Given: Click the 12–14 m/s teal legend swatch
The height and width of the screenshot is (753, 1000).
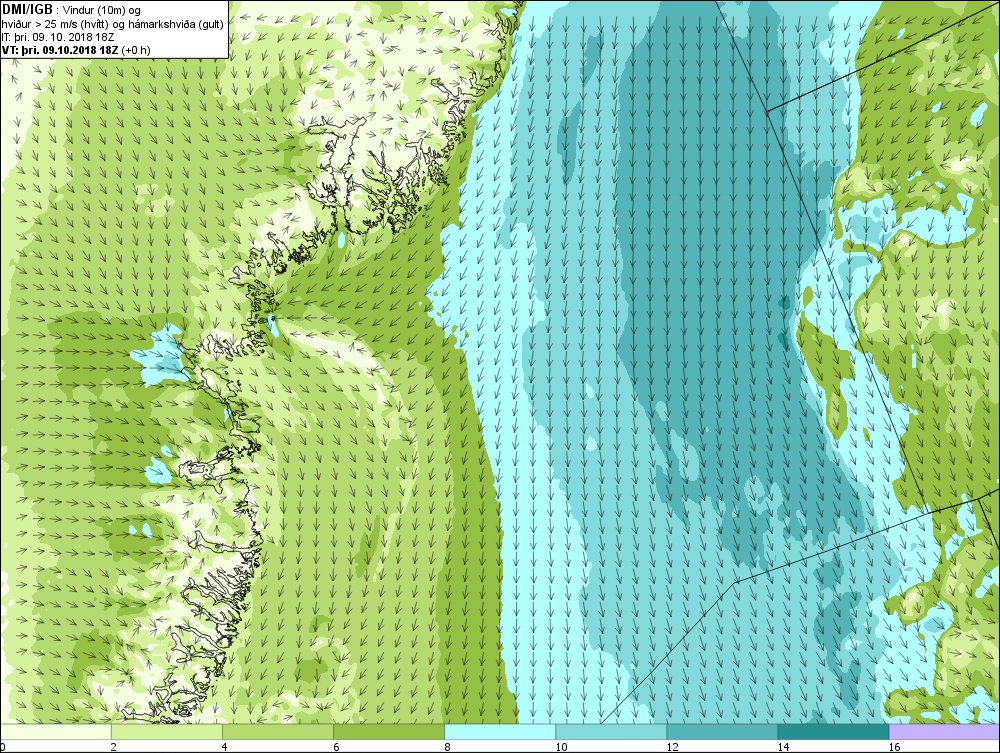Looking at the screenshot, I should pyautogui.click(x=722, y=732).
